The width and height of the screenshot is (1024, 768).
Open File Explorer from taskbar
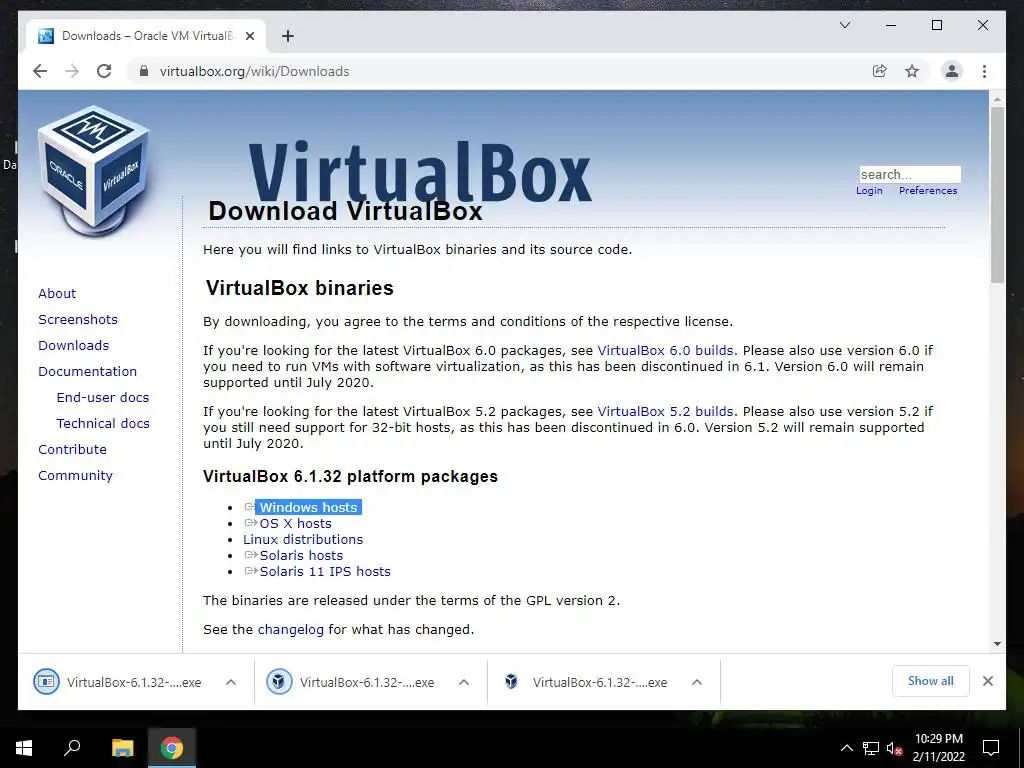point(122,748)
